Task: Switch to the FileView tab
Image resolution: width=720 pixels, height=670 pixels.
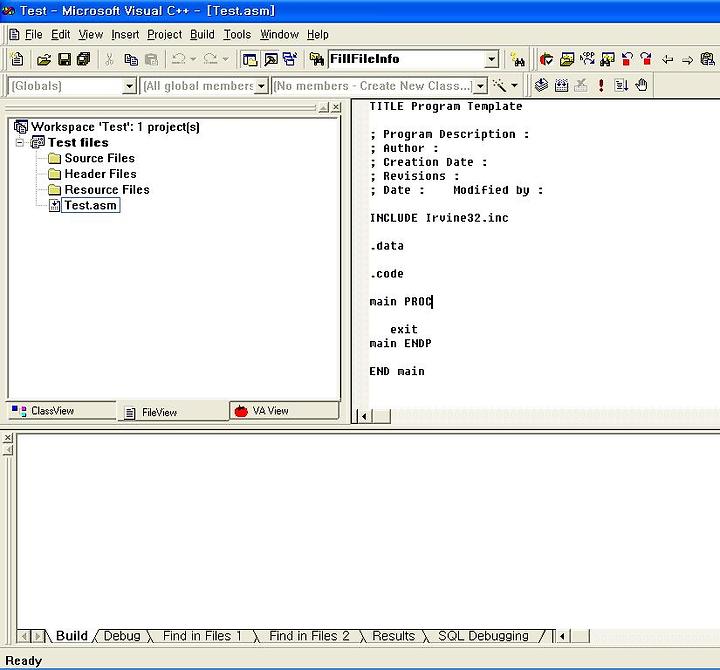Action: (x=173, y=412)
